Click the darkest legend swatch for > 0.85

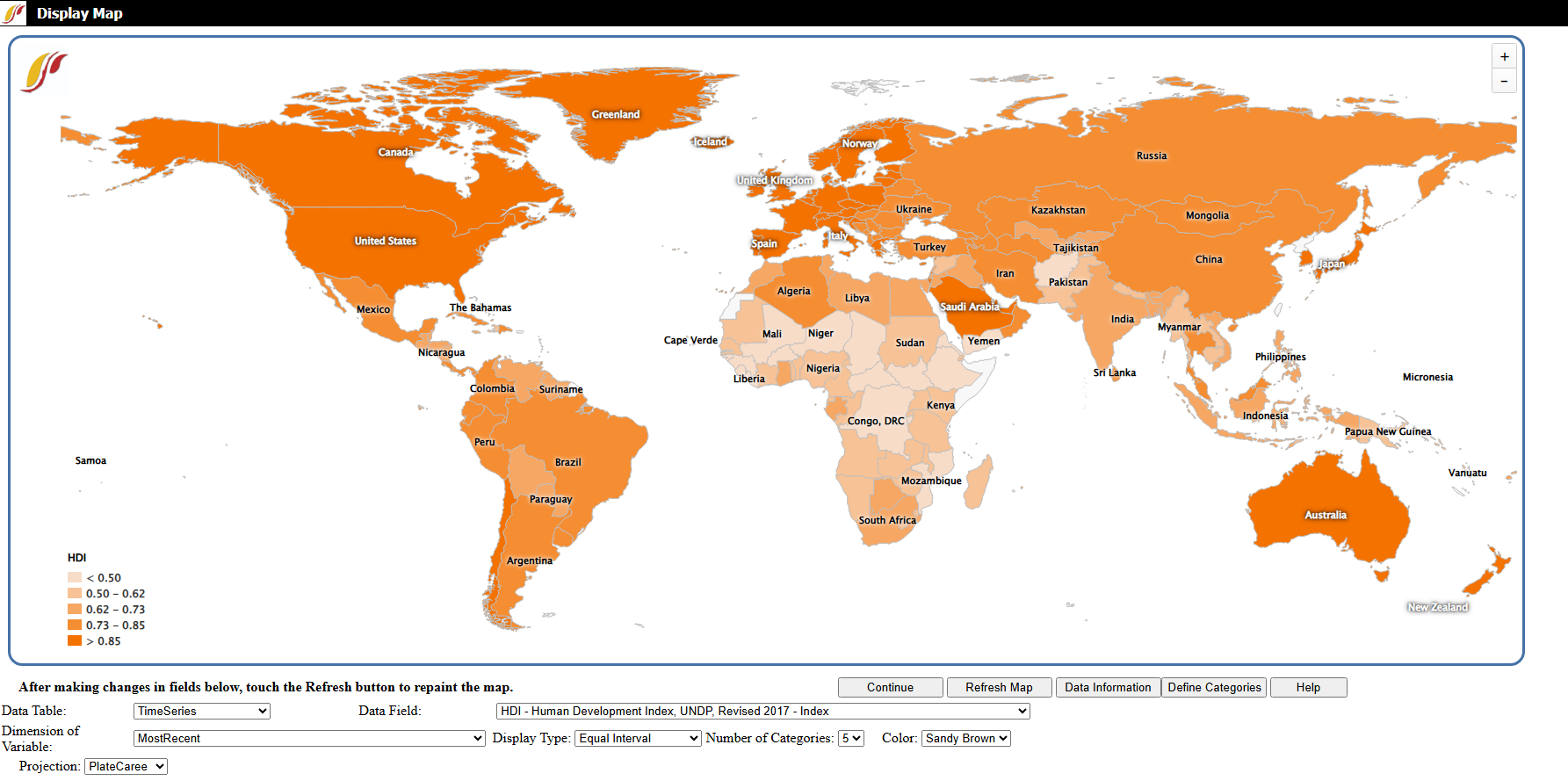point(75,641)
